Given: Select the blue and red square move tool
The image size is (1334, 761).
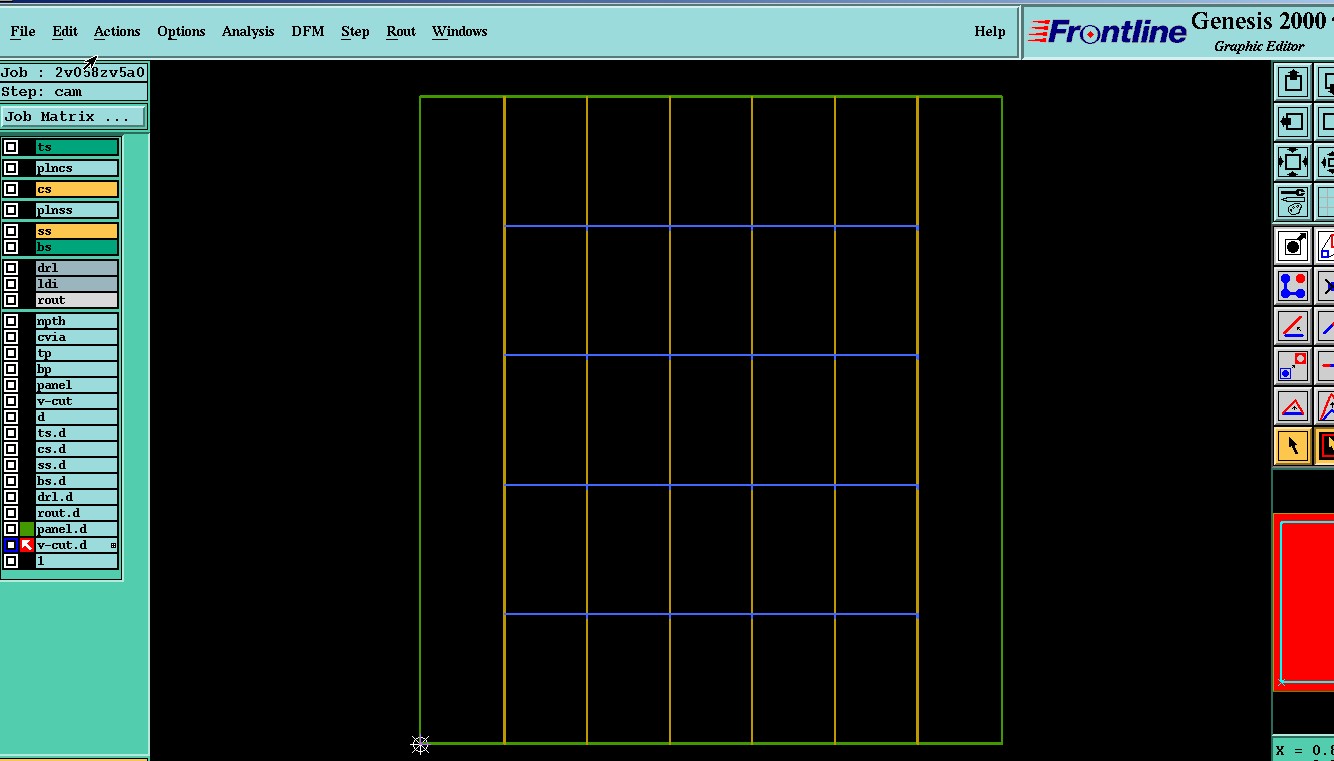Looking at the screenshot, I should tap(1293, 366).
